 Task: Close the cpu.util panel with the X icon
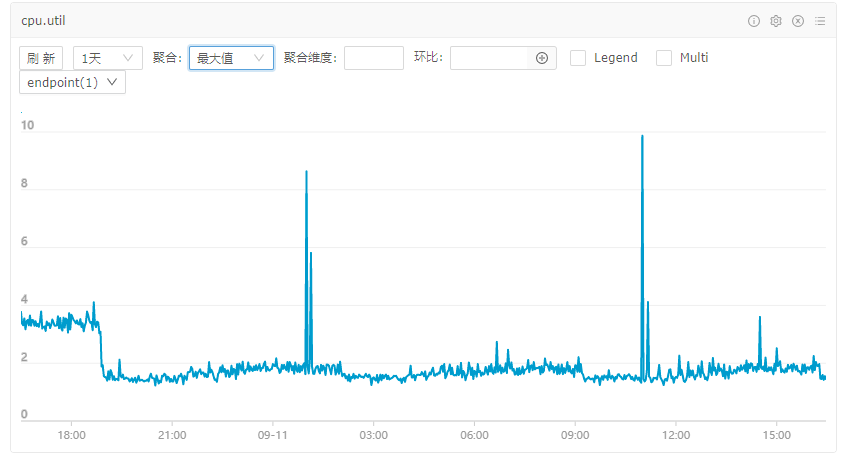[798, 21]
